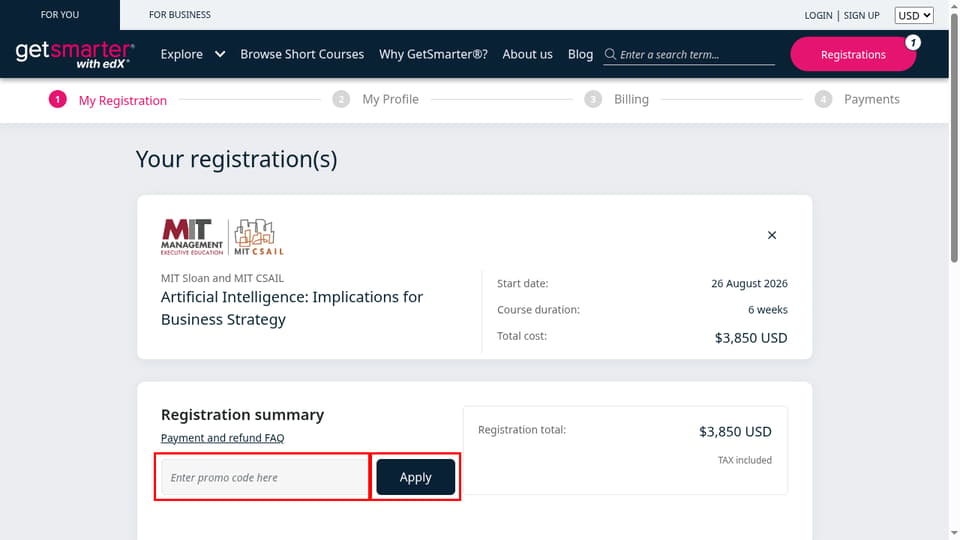Open Browse Short Courses menu item
The height and width of the screenshot is (540, 960).
(x=302, y=54)
